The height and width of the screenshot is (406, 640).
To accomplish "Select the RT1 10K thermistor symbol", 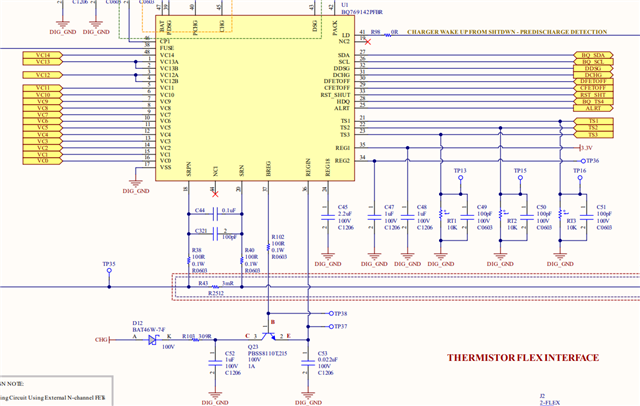I will click(441, 214).
